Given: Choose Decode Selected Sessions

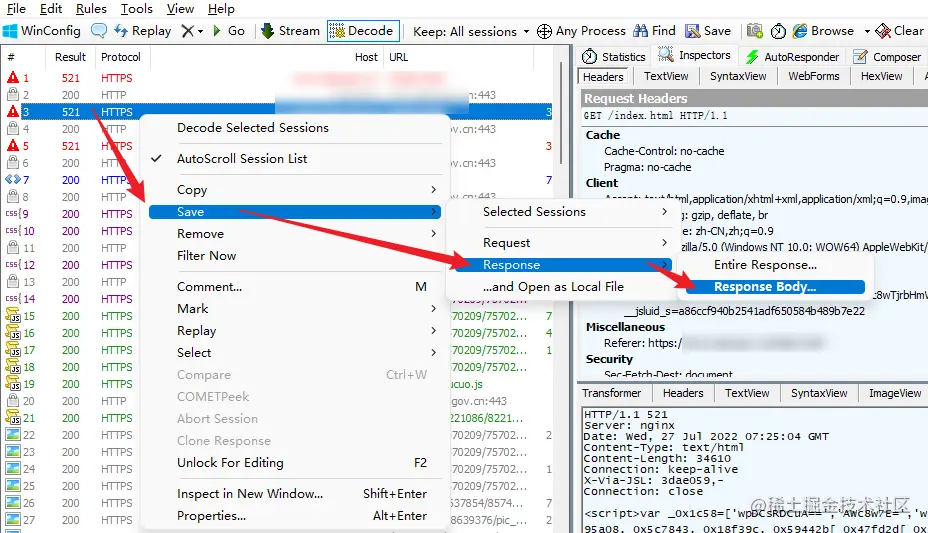Looking at the screenshot, I should [295, 128].
